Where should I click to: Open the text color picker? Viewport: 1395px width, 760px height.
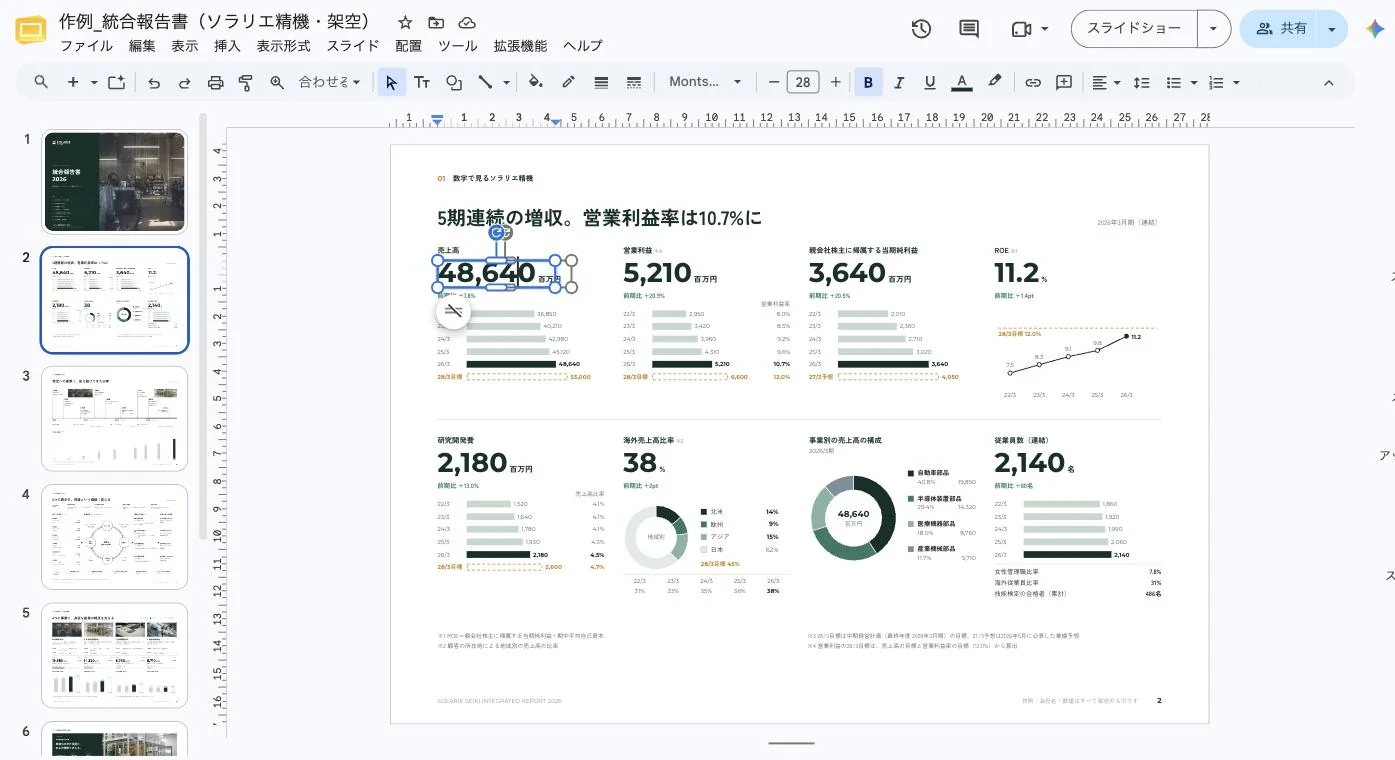click(x=962, y=82)
